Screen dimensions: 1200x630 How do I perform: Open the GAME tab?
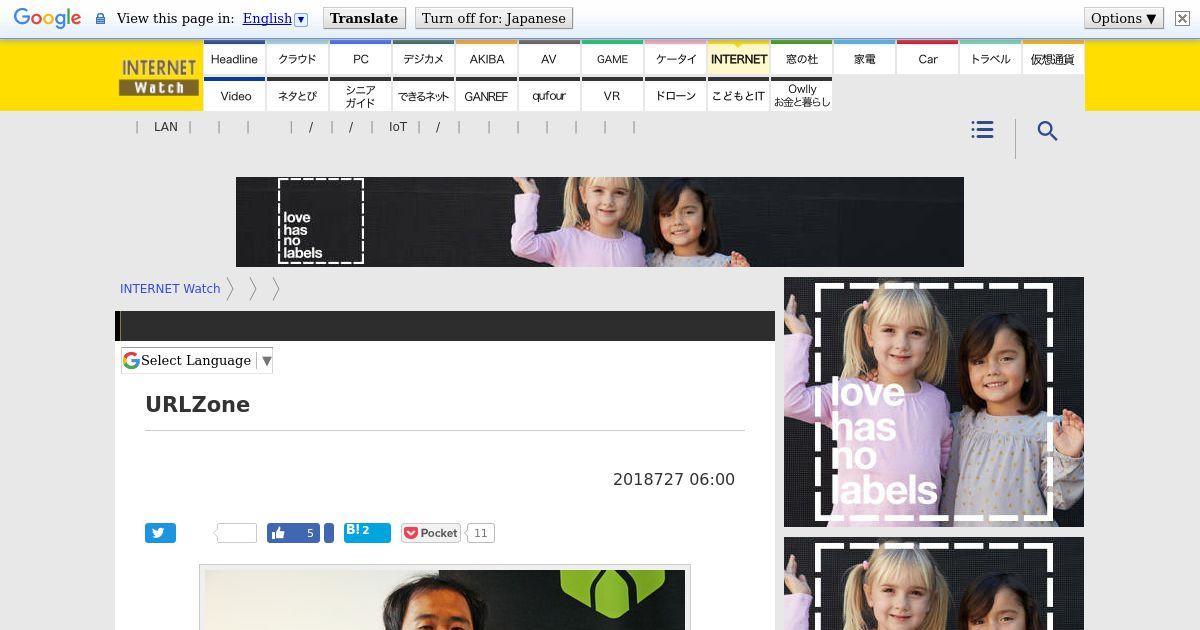[612, 59]
